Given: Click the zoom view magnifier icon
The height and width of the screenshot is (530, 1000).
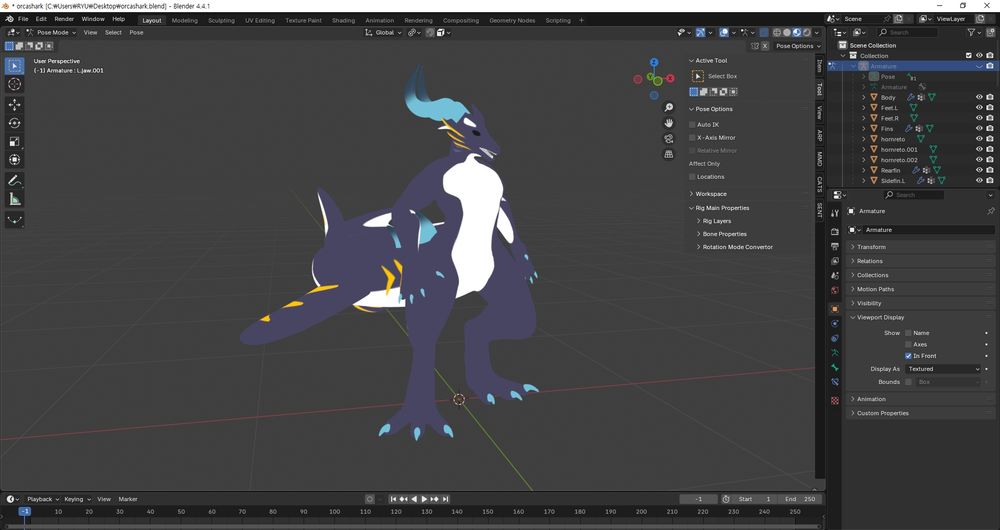Looking at the screenshot, I should click(668, 107).
